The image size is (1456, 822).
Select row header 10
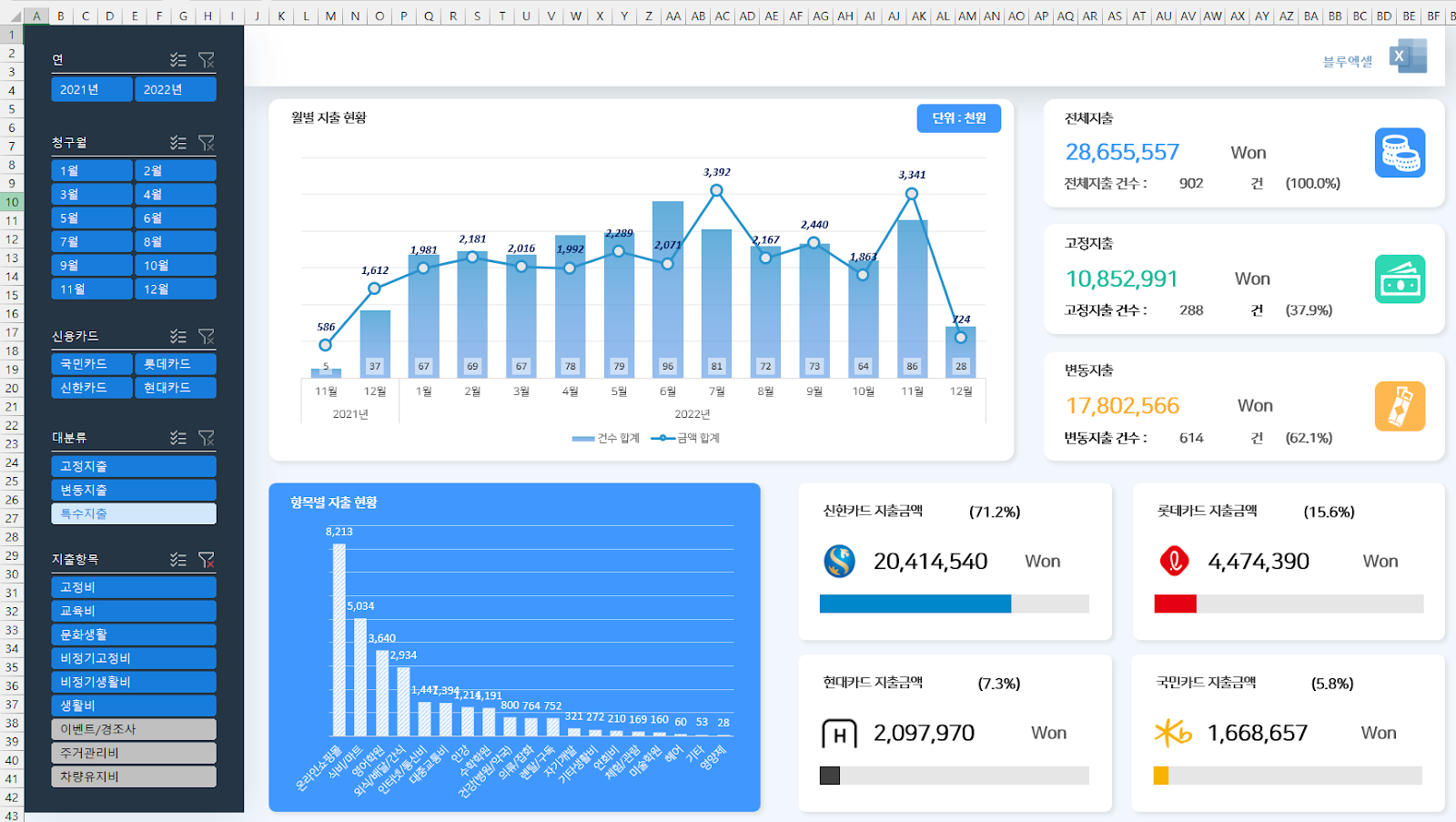point(12,202)
